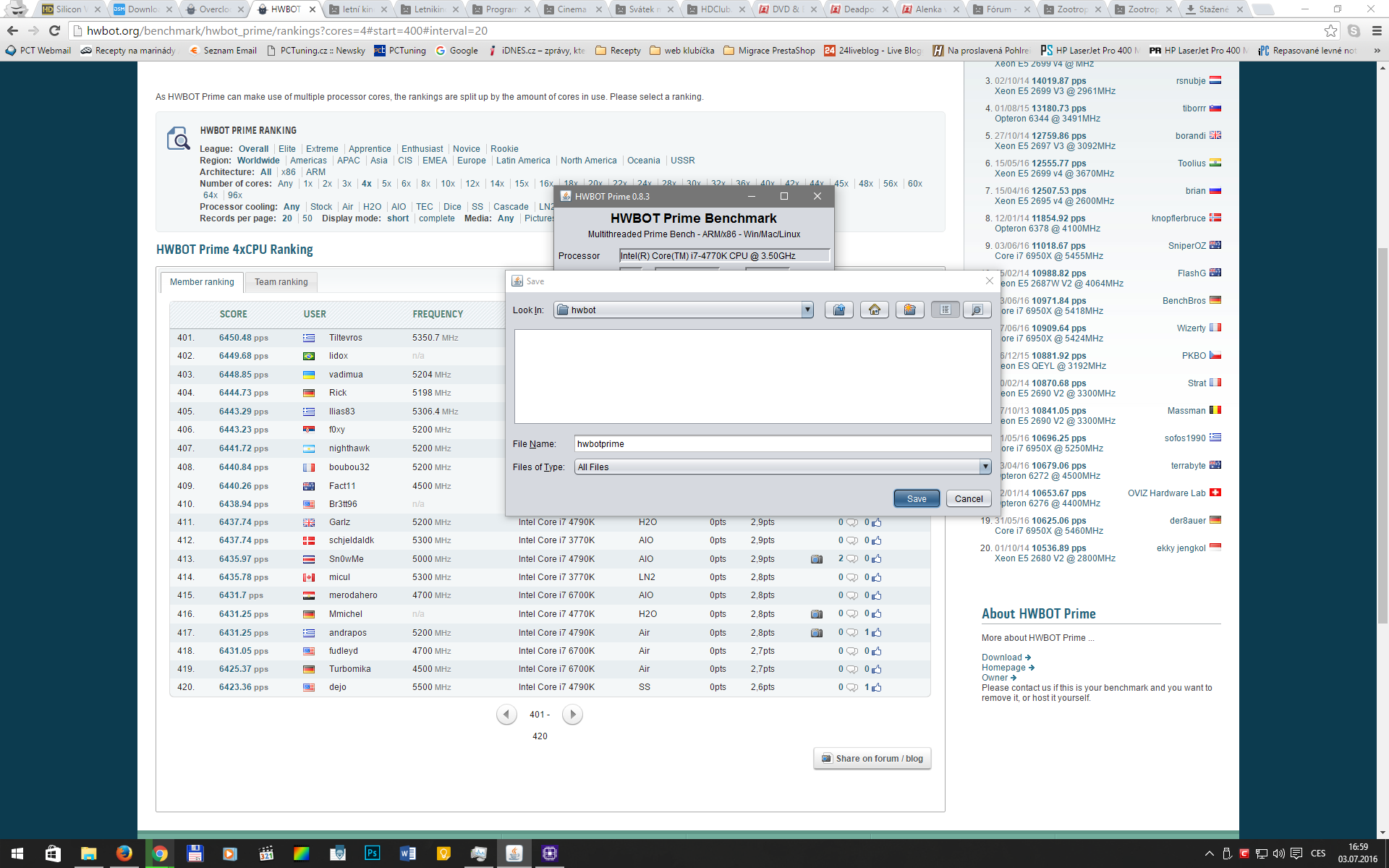Switch Save dialog to details view

pyautogui.click(x=977, y=310)
